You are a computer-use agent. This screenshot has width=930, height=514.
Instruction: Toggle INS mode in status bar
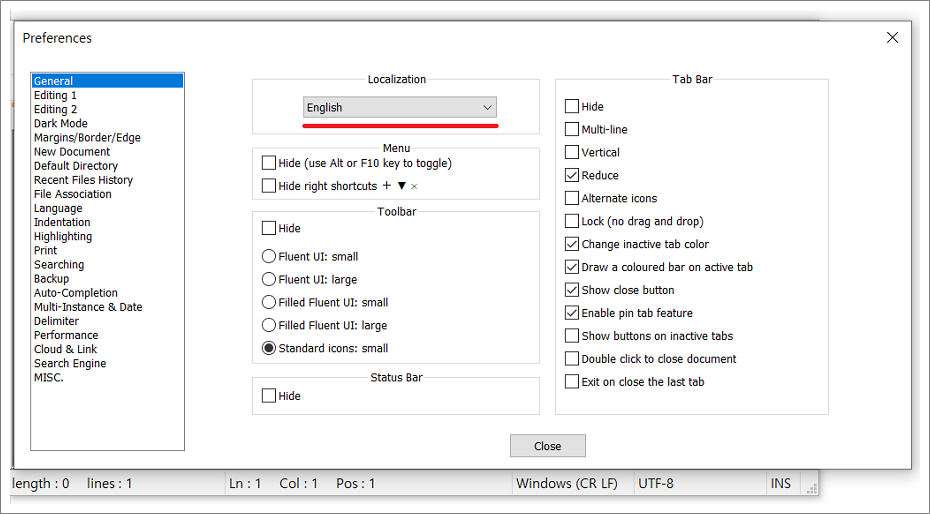point(781,483)
